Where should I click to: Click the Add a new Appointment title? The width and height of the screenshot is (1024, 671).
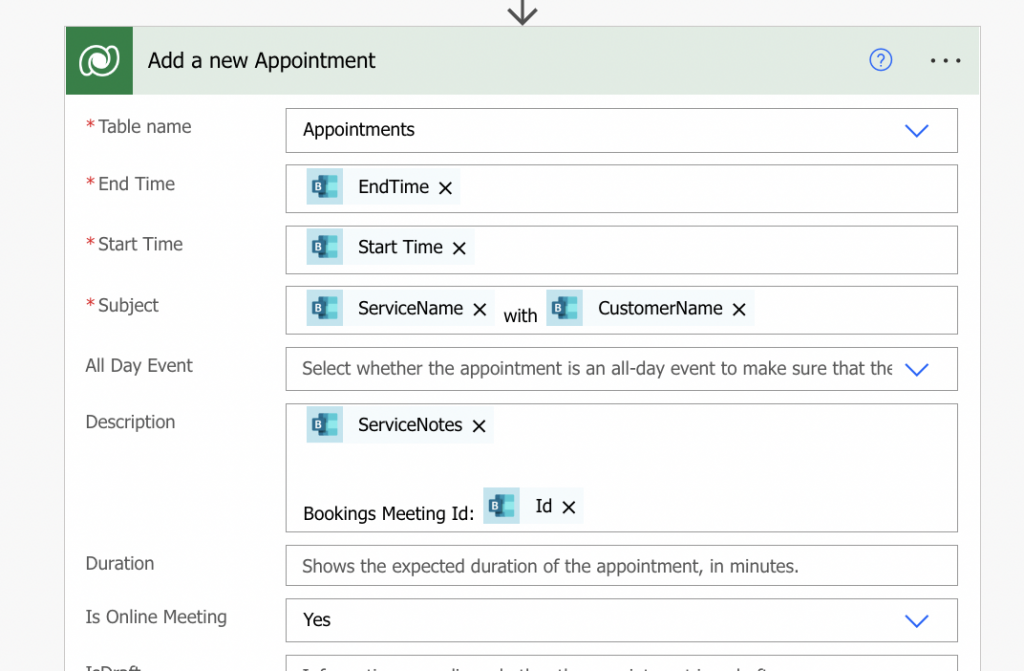click(262, 60)
